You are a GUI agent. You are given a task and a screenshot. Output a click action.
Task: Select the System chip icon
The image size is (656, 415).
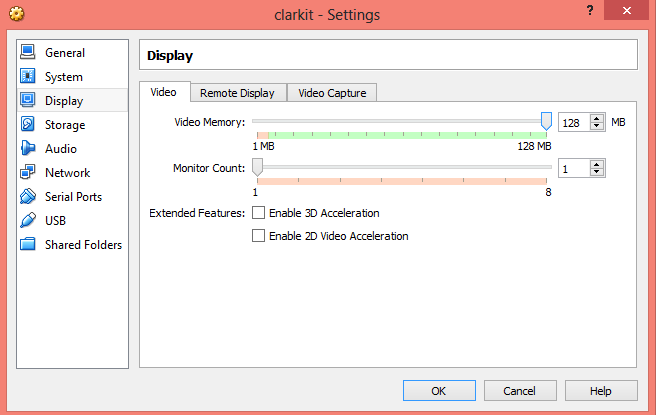click(28, 76)
